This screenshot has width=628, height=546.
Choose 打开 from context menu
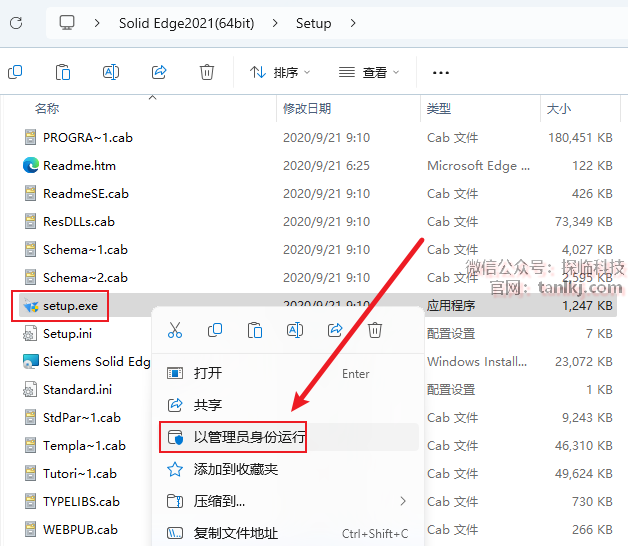pos(288,373)
